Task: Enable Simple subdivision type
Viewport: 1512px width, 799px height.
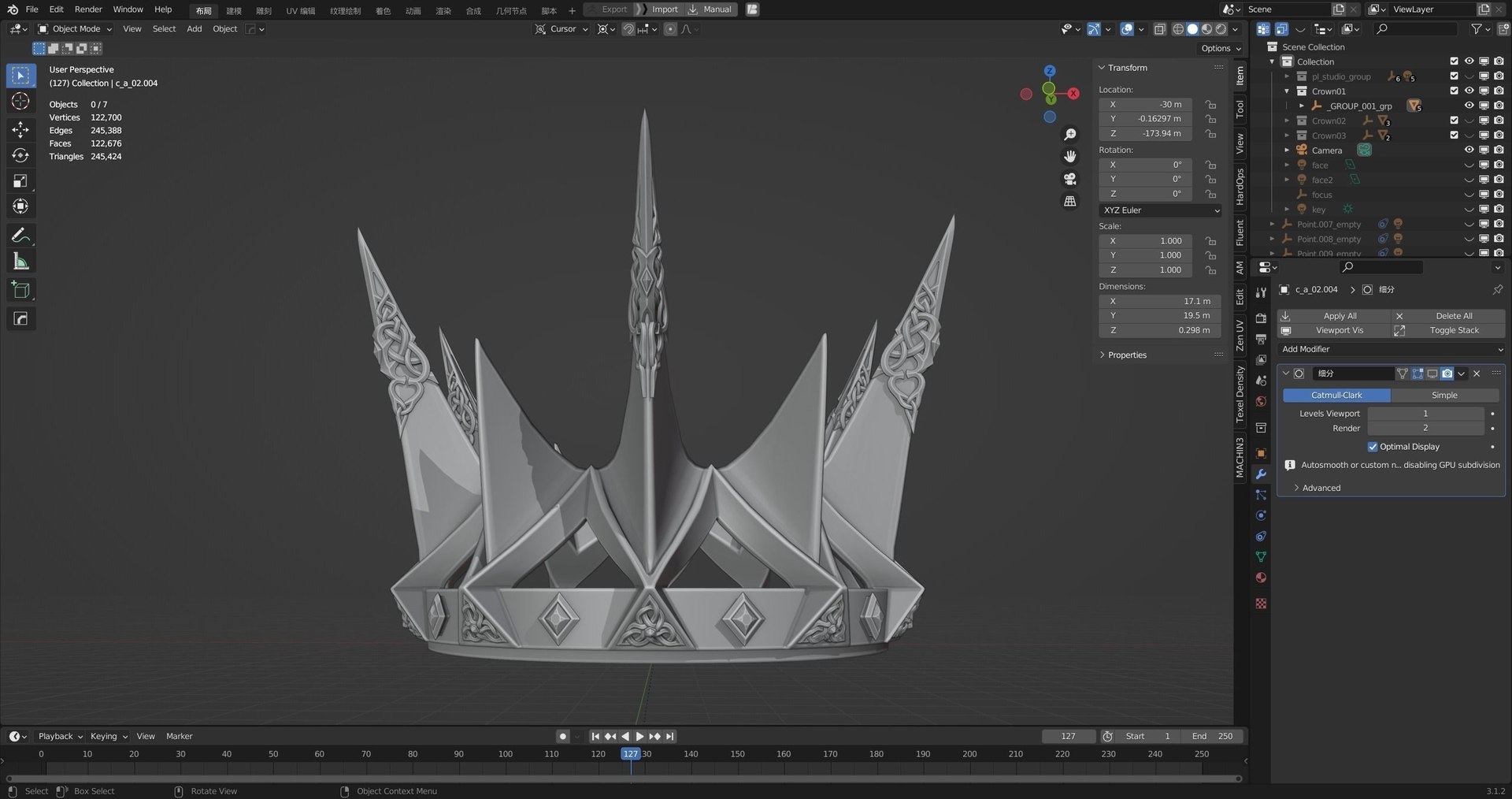Action: (x=1444, y=395)
